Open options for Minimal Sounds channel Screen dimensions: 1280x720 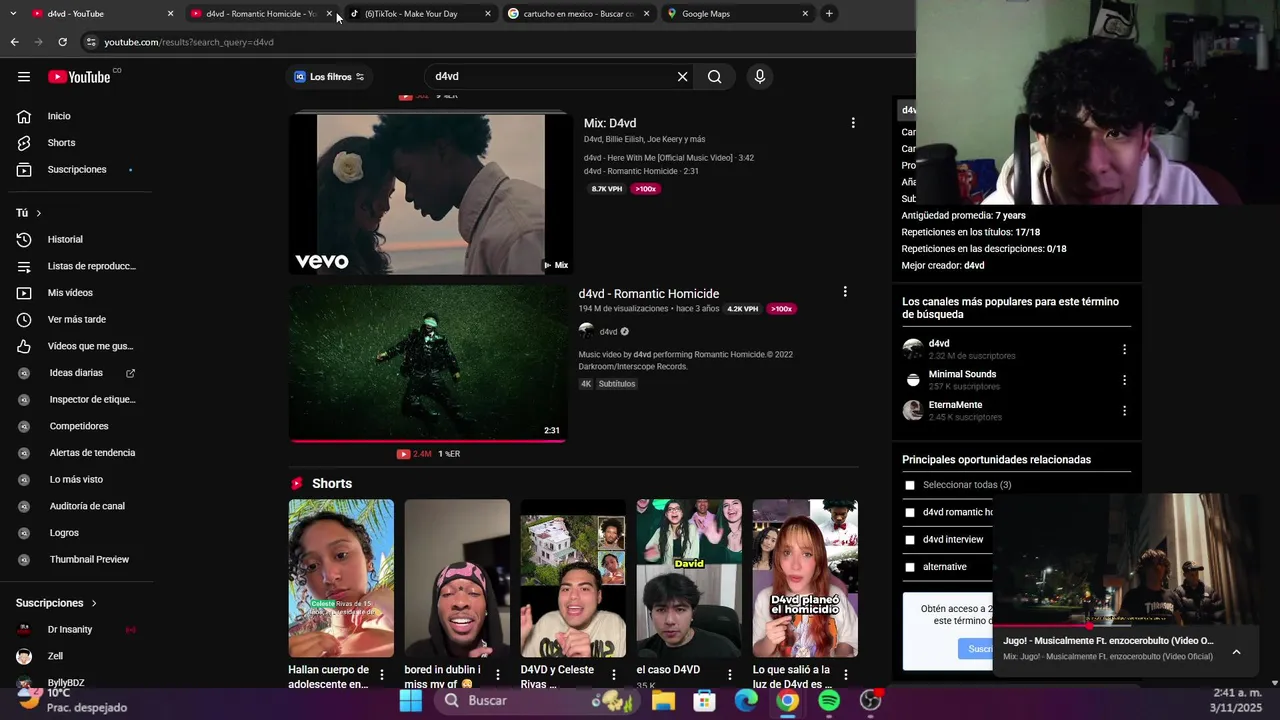point(1124,380)
